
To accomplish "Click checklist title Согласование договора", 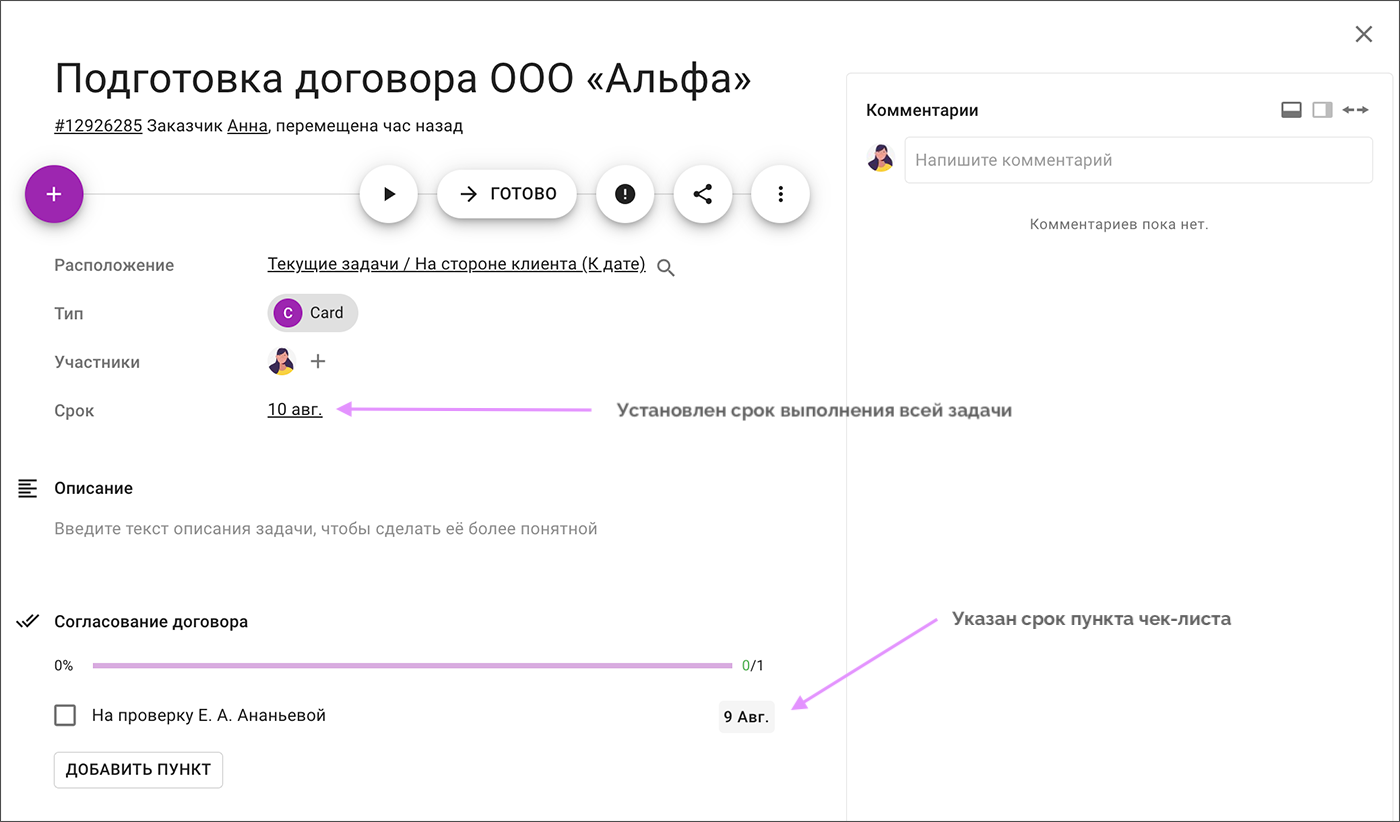I will coord(151,621).
